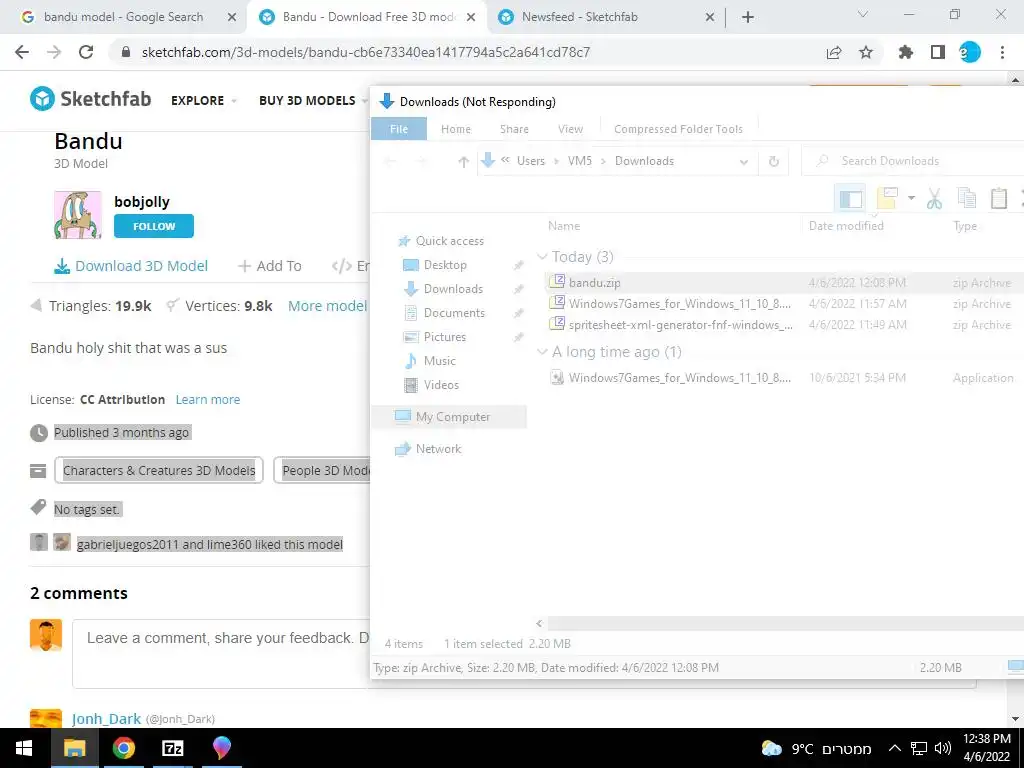This screenshot has height=768, width=1024.
Task: Click the volume speaker tray icon
Action: pos(942,748)
